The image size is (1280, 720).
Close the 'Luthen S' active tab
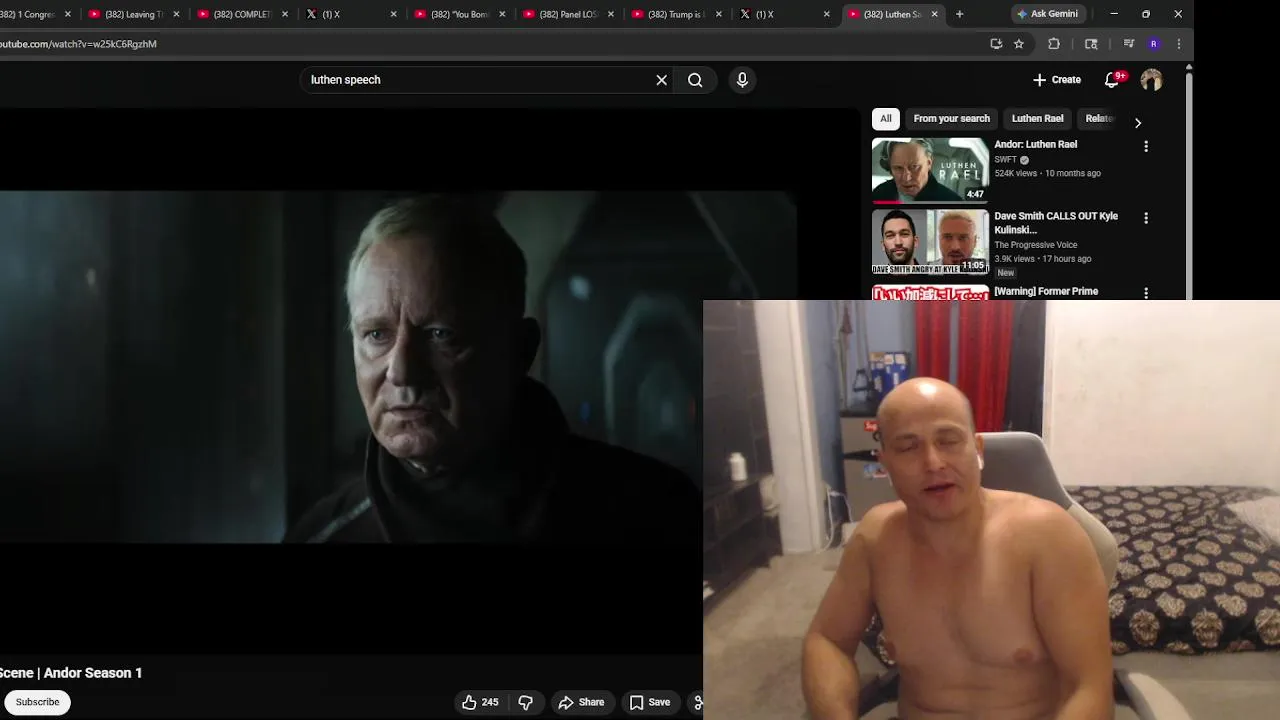pyautogui.click(x=935, y=14)
